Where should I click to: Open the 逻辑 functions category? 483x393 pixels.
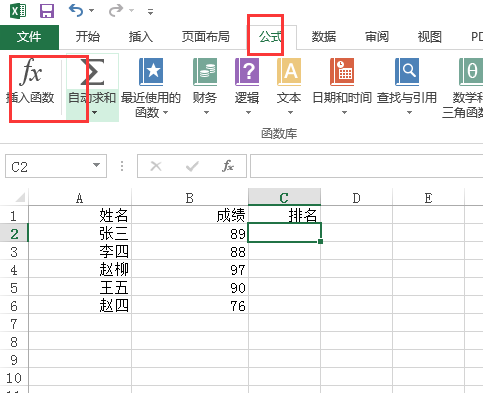click(247, 87)
